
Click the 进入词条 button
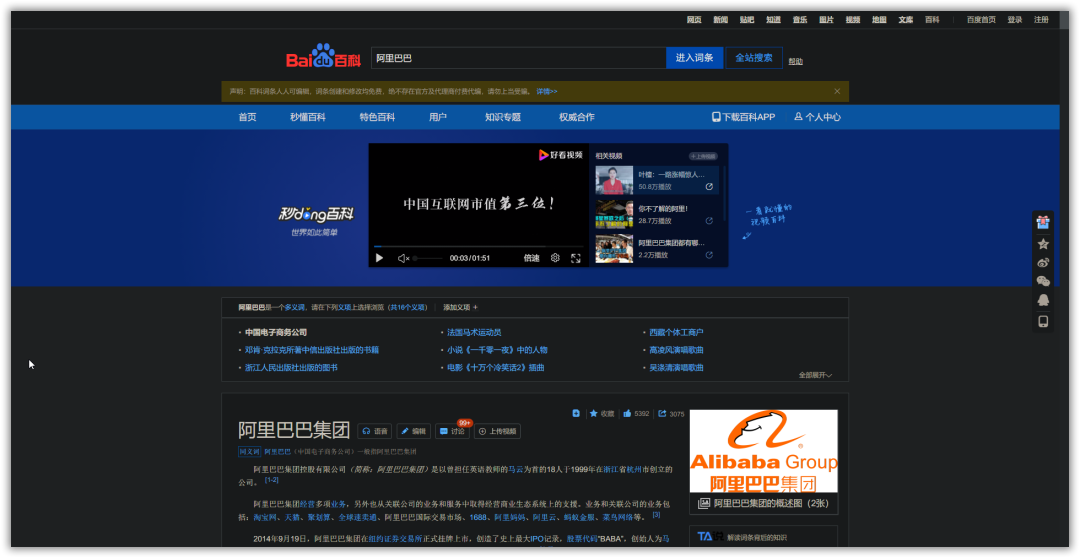[694, 58]
